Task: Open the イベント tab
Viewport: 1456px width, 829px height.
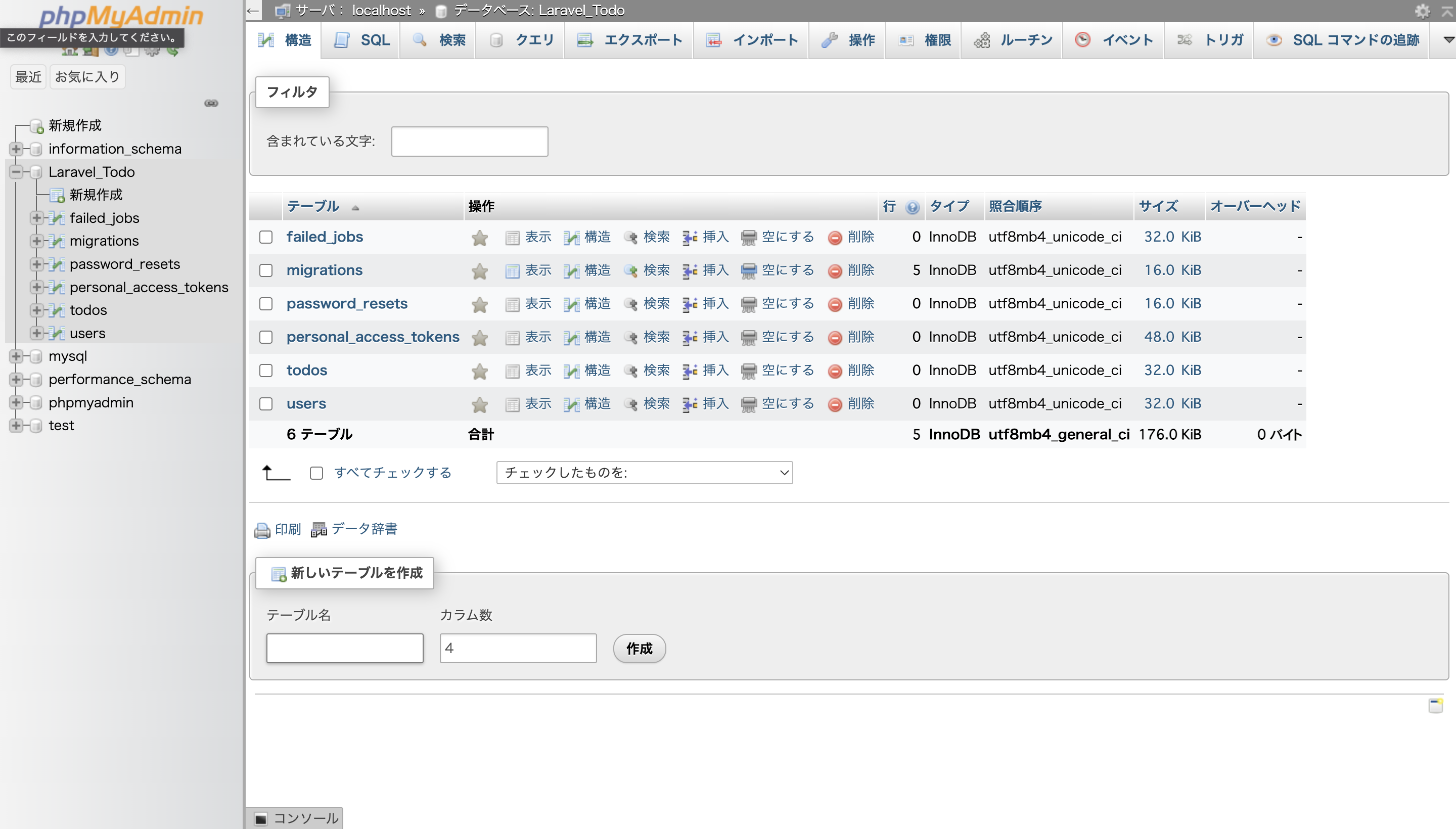Action: 1113,40
